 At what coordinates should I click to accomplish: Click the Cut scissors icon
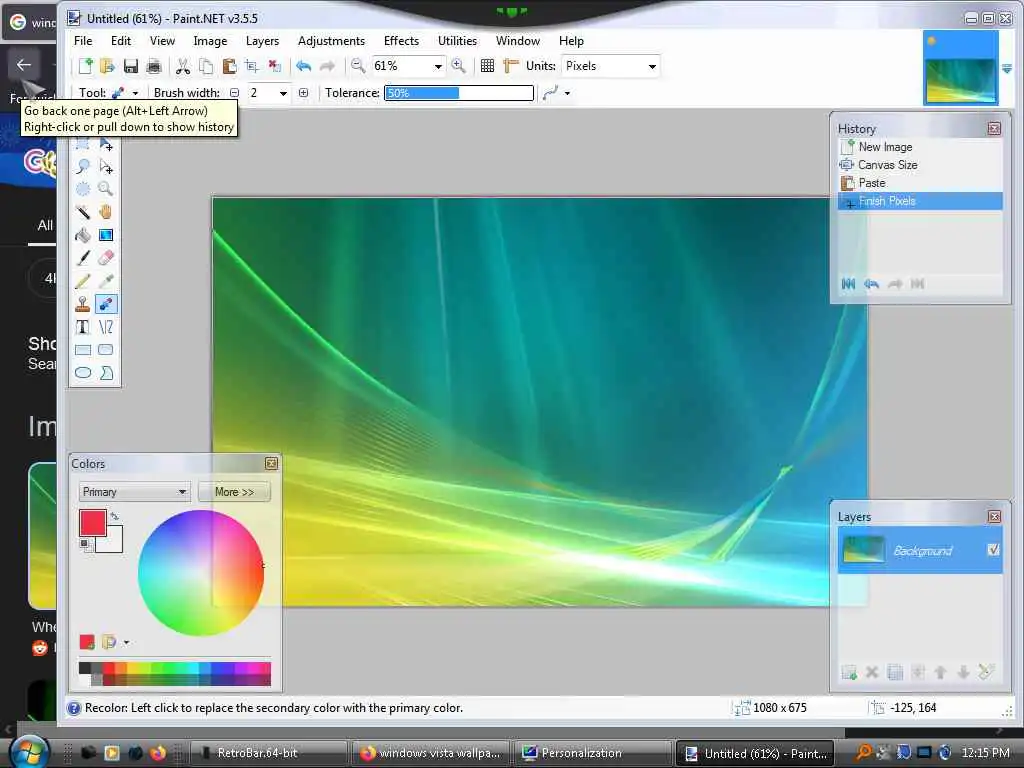[x=183, y=66]
